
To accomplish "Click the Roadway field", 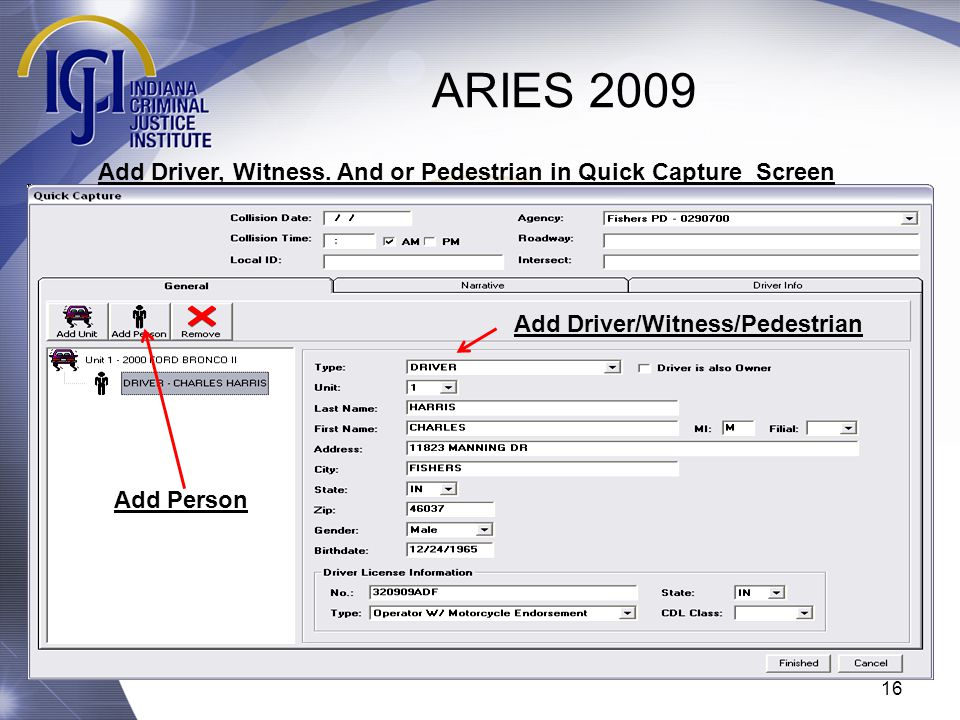I will (761, 241).
